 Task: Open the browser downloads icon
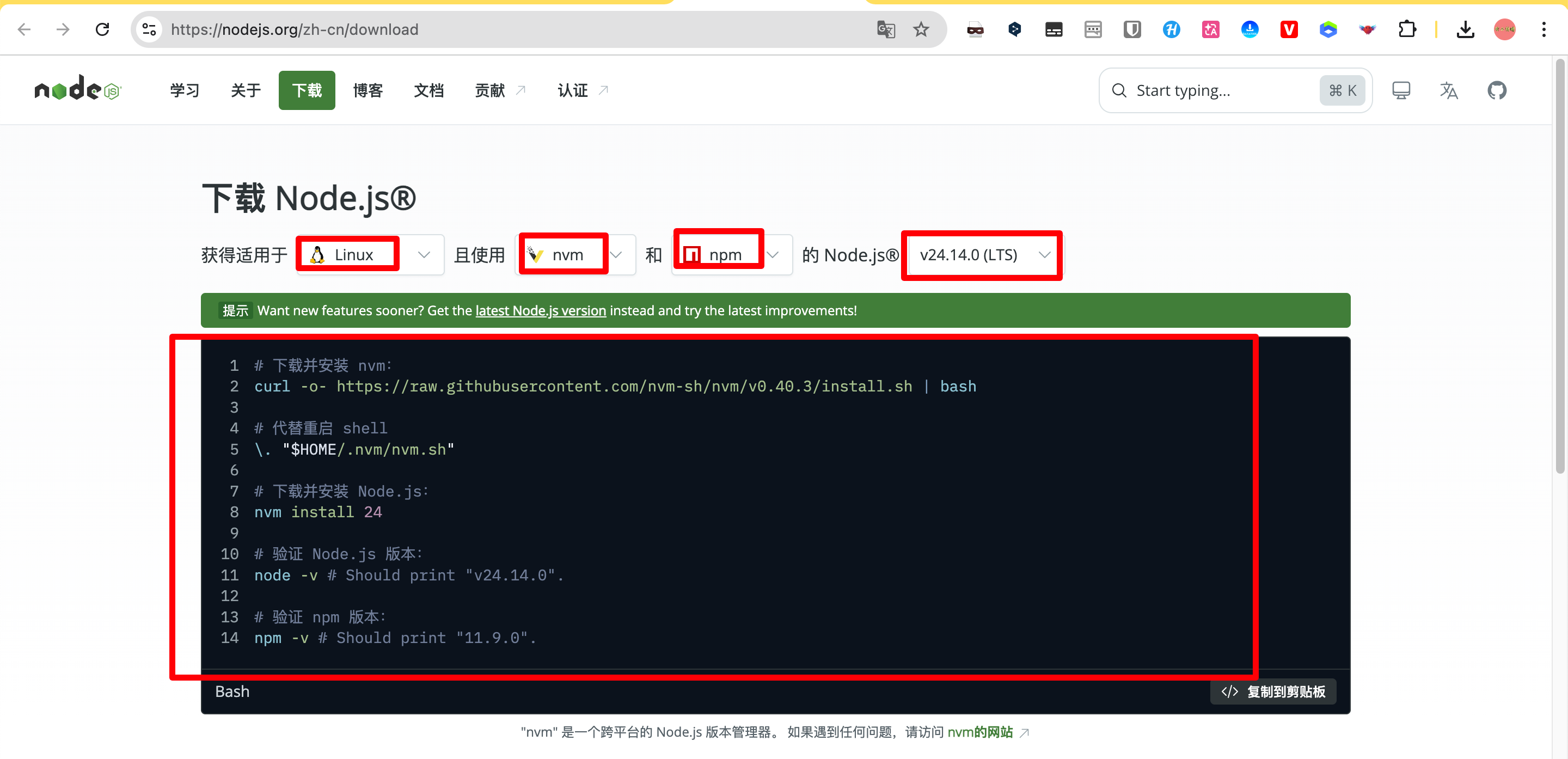pos(1465,29)
